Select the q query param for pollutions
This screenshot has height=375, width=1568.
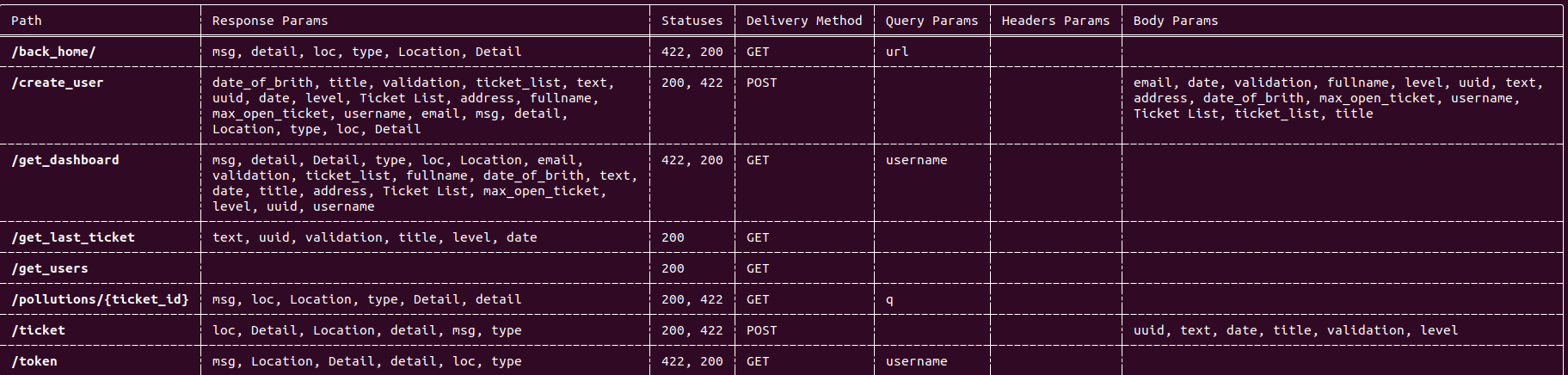pos(889,300)
